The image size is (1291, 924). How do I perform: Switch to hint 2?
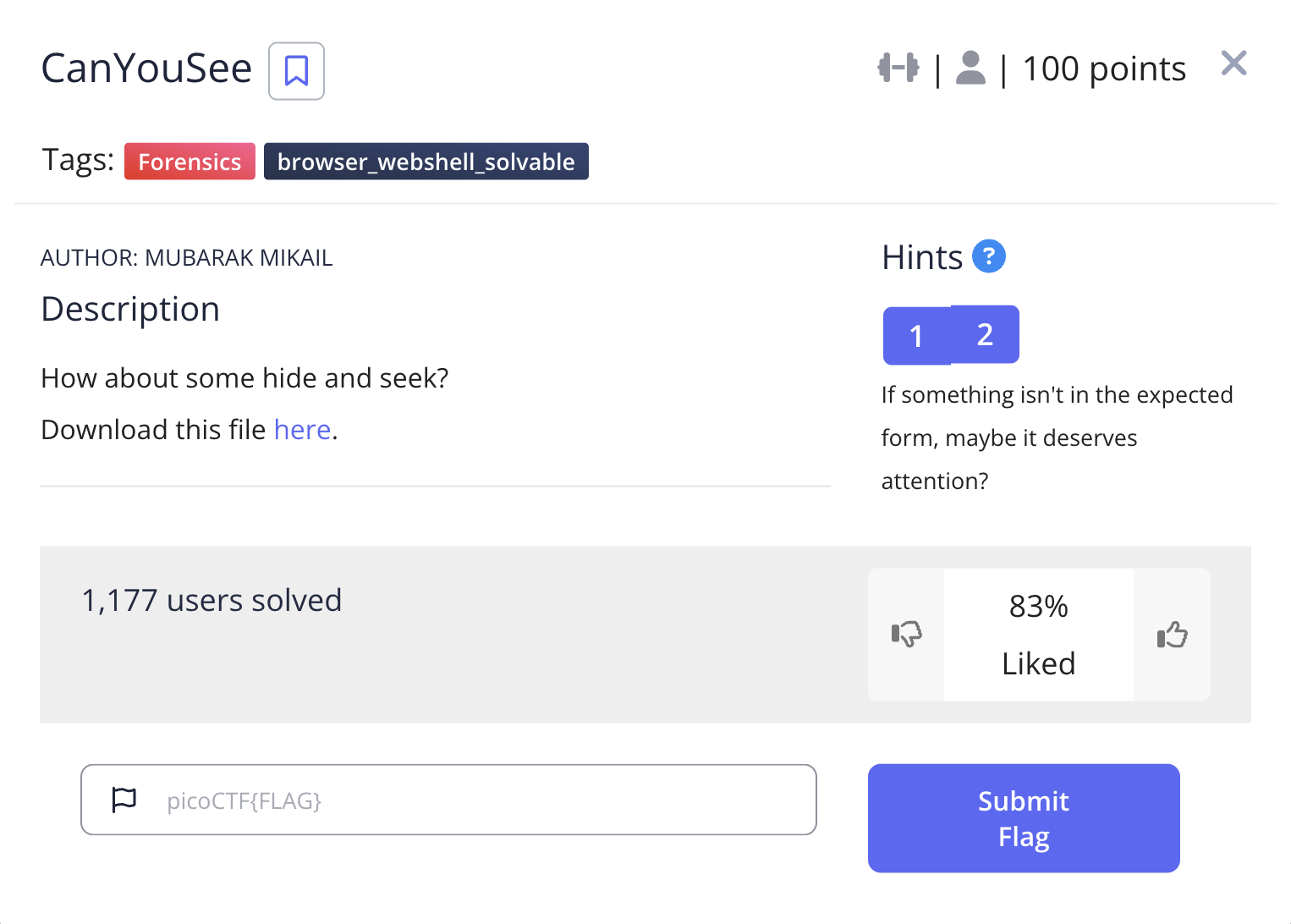pos(985,334)
